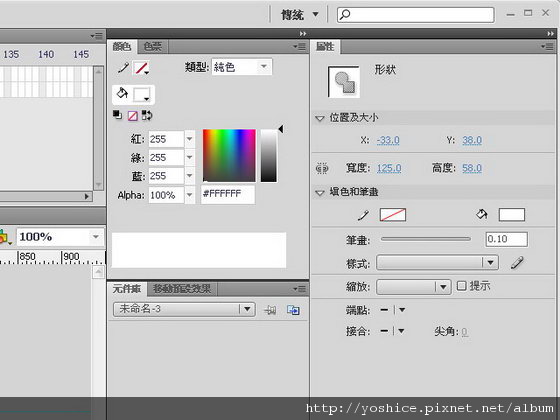
Task: Click the search field at the top
Action: click(416, 15)
